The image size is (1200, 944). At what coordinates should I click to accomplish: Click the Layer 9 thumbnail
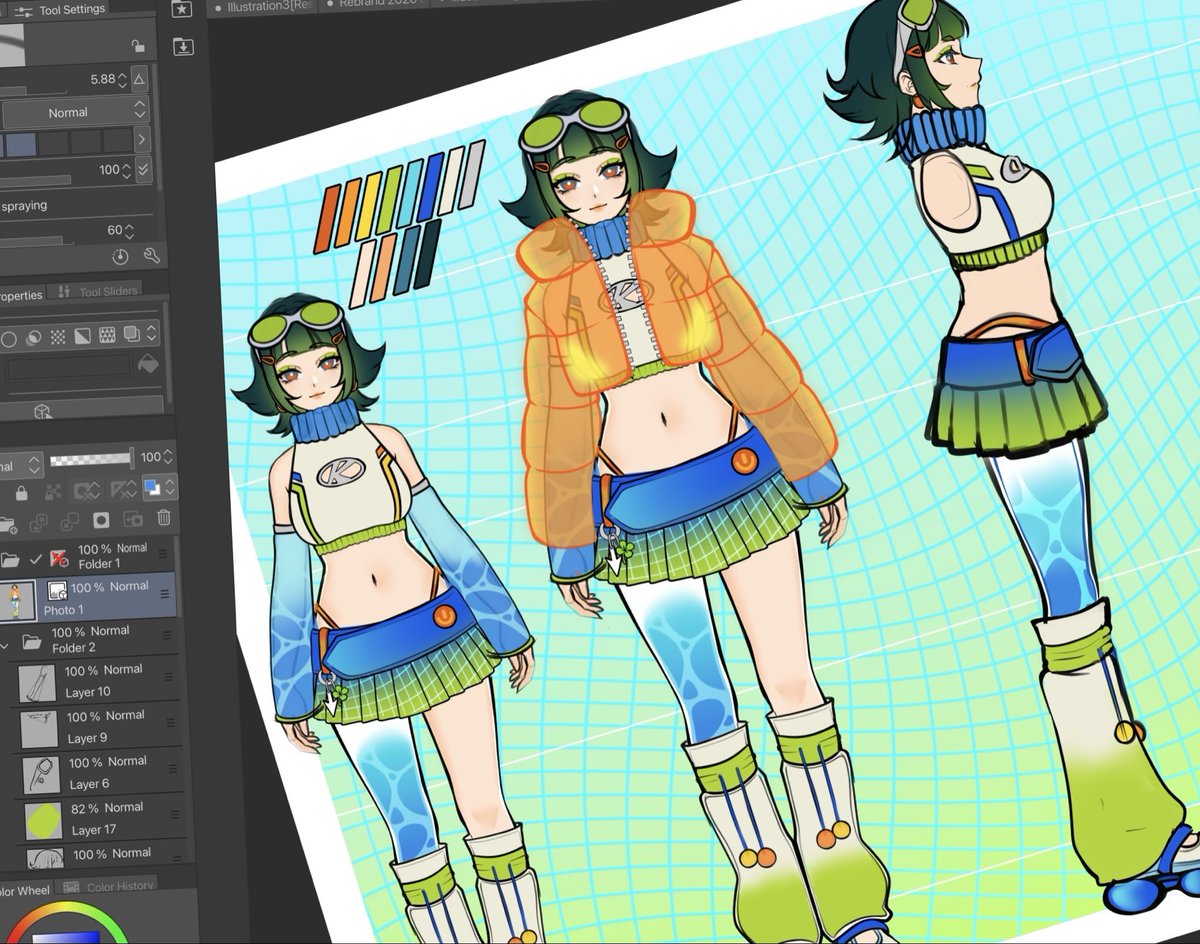click(39, 729)
